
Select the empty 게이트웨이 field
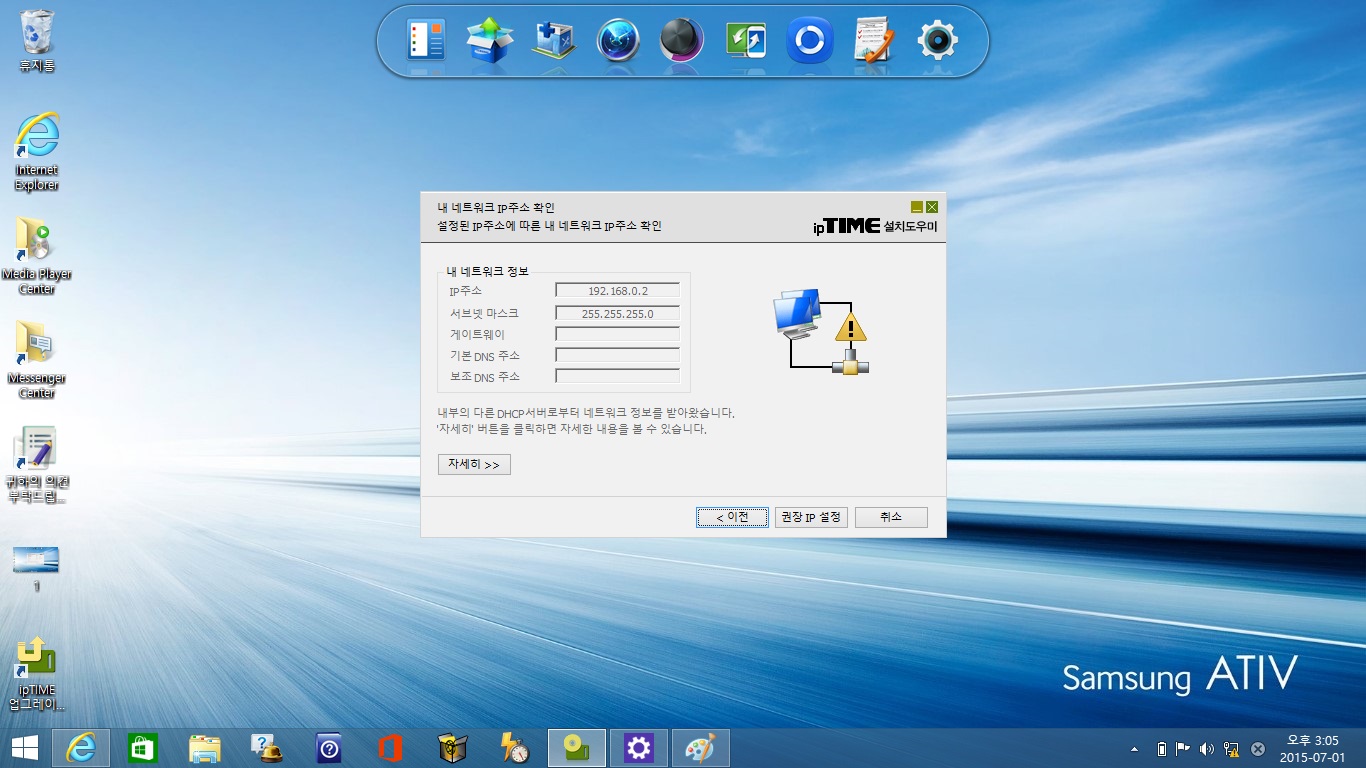point(617,334)
